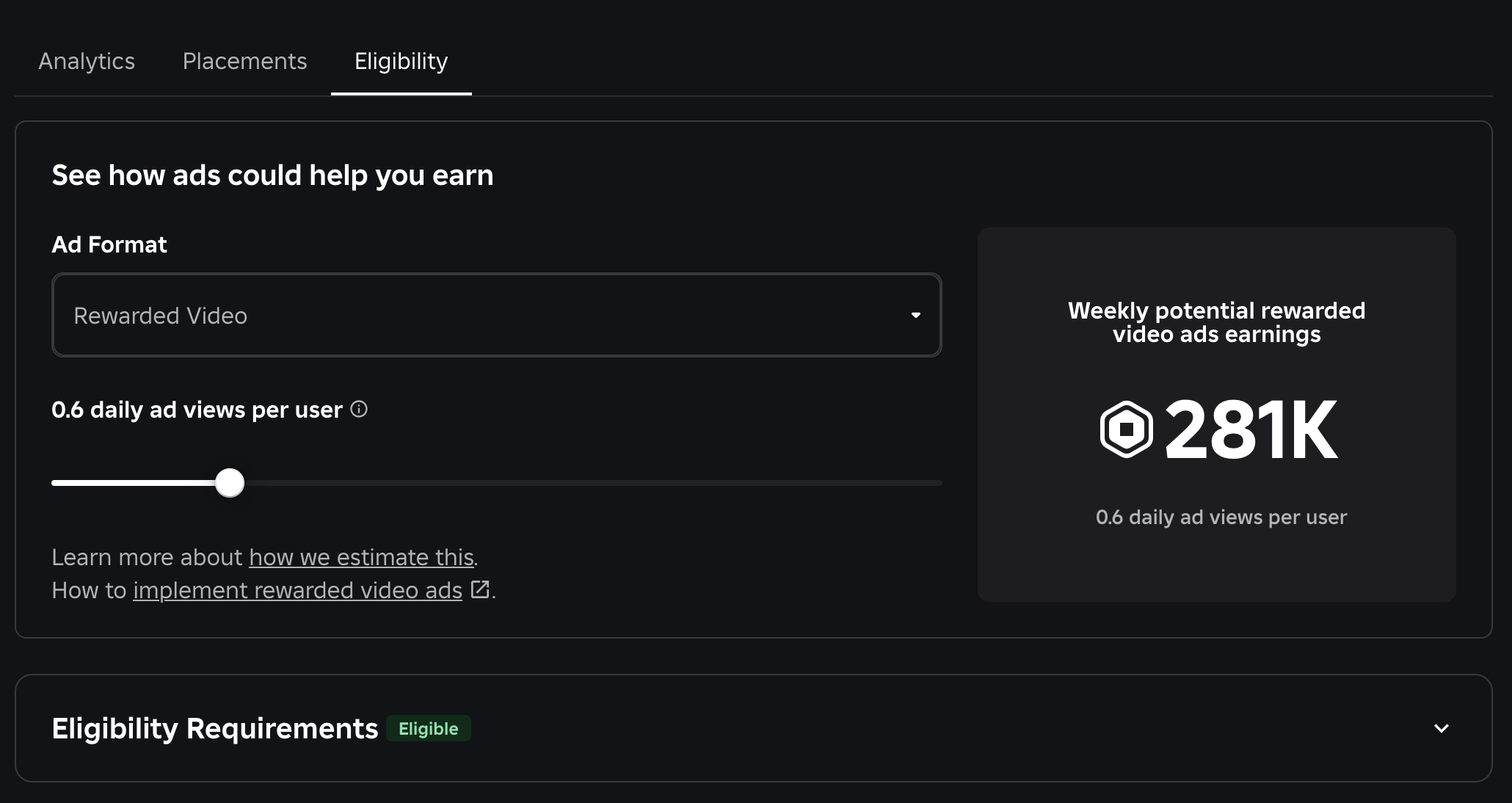Click the Ad Format dropdown caret arrow
The image size is (1512, 803).
point(915,315)
